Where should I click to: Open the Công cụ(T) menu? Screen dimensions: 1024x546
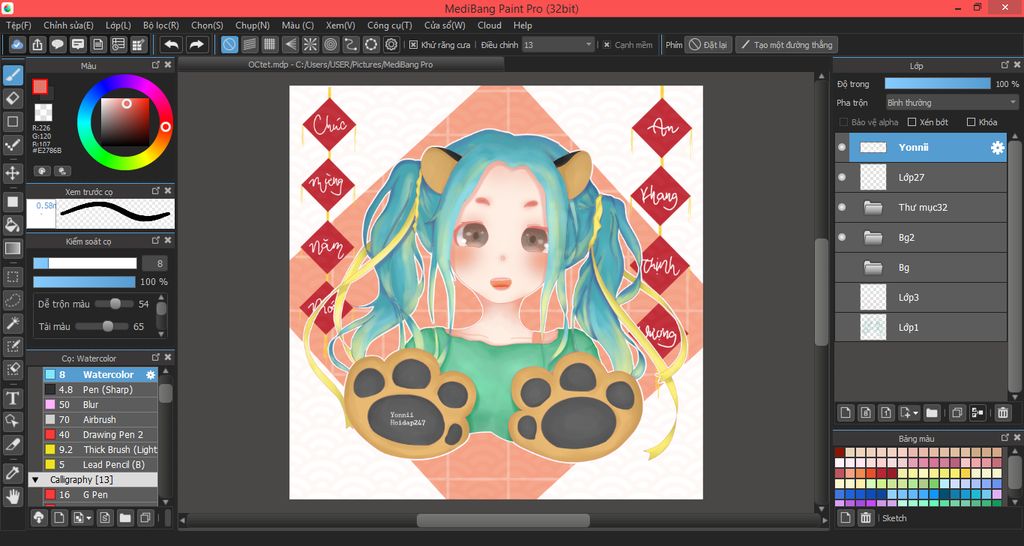pos(390,25)
